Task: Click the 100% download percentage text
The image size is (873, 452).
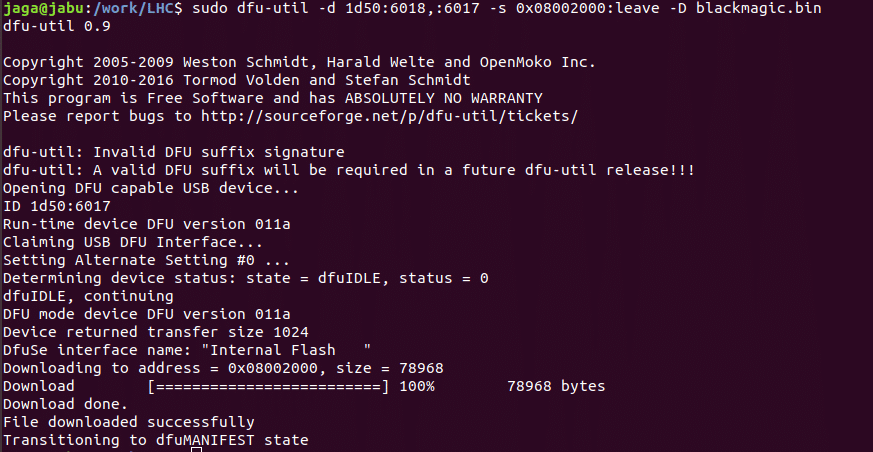Action: [x=417, y=386]
